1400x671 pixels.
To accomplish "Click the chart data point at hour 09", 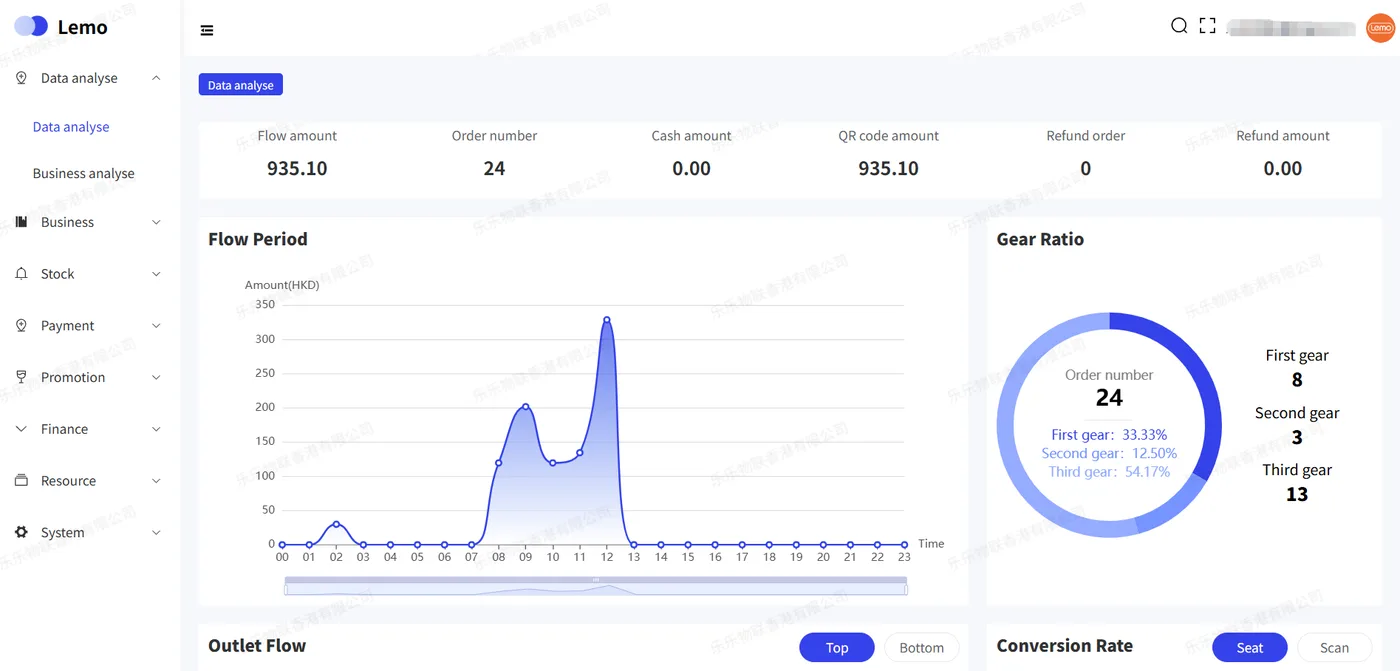I will click(x=525, y=406).
